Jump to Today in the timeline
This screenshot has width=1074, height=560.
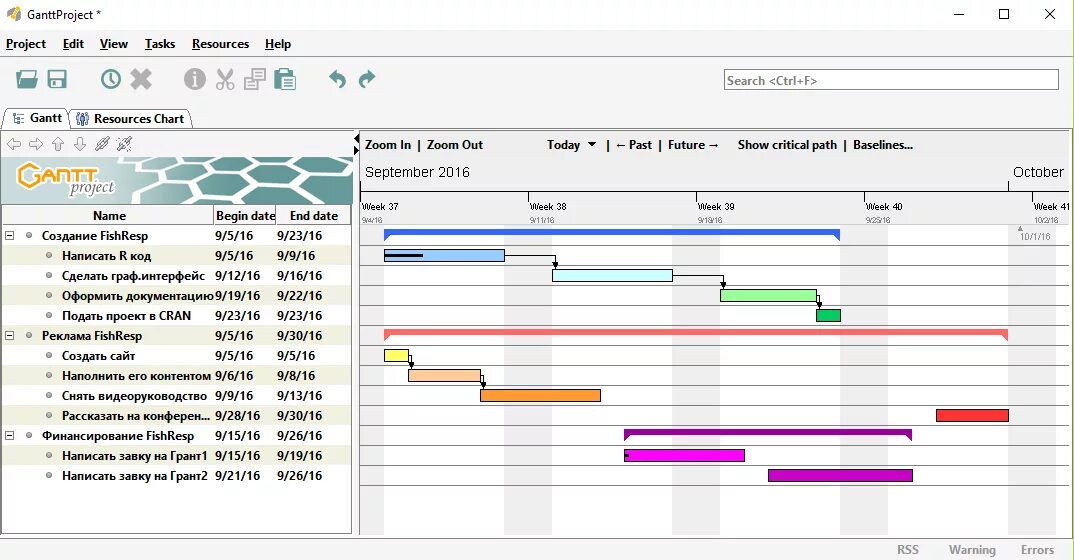click(563, 144)
